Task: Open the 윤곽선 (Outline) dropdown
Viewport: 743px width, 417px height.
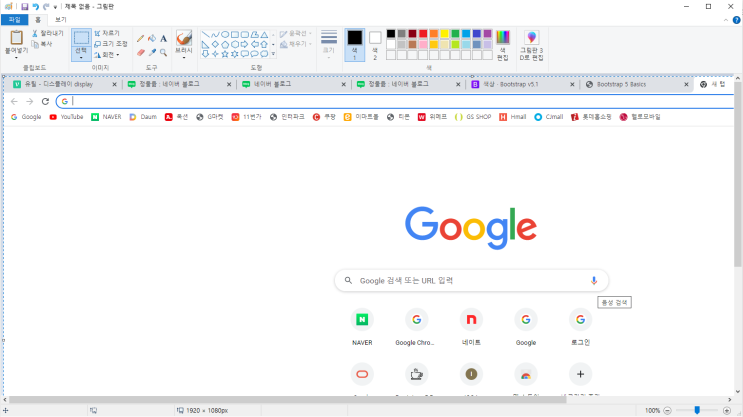Action: pyautogui.click(x=296, y=33)
